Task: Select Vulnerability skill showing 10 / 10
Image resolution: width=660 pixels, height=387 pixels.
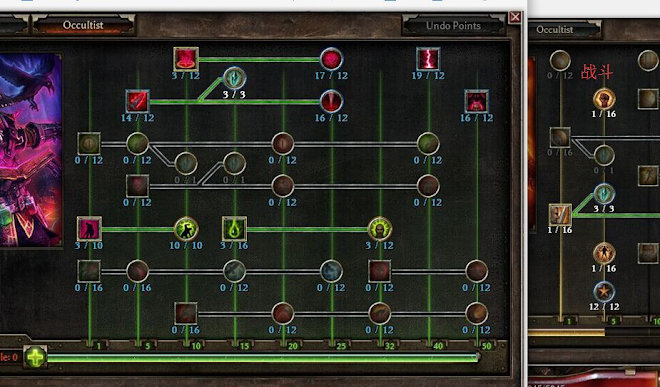Action: [186, 229]
